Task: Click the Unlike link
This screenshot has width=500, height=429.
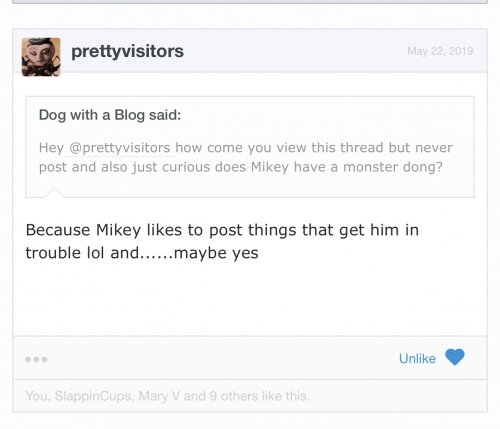Action: pos(417,359)
